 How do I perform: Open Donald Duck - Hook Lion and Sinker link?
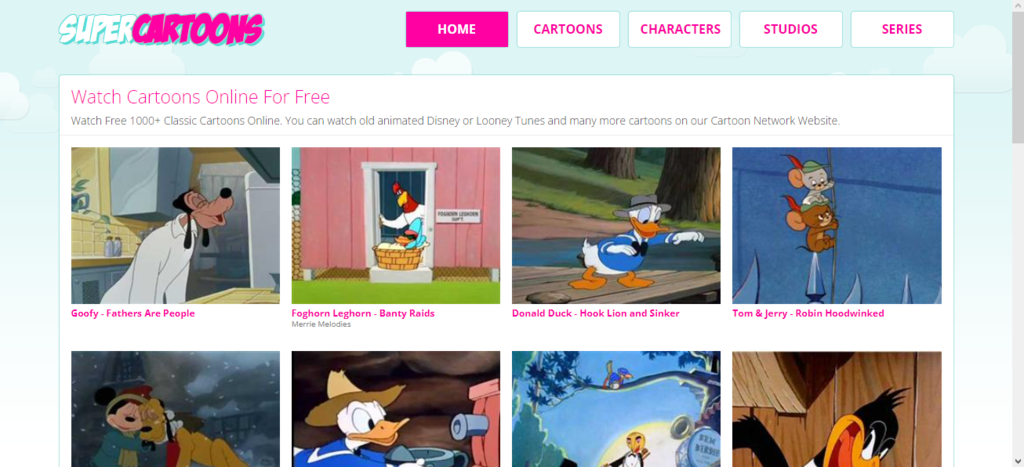(x=596, y=314)
